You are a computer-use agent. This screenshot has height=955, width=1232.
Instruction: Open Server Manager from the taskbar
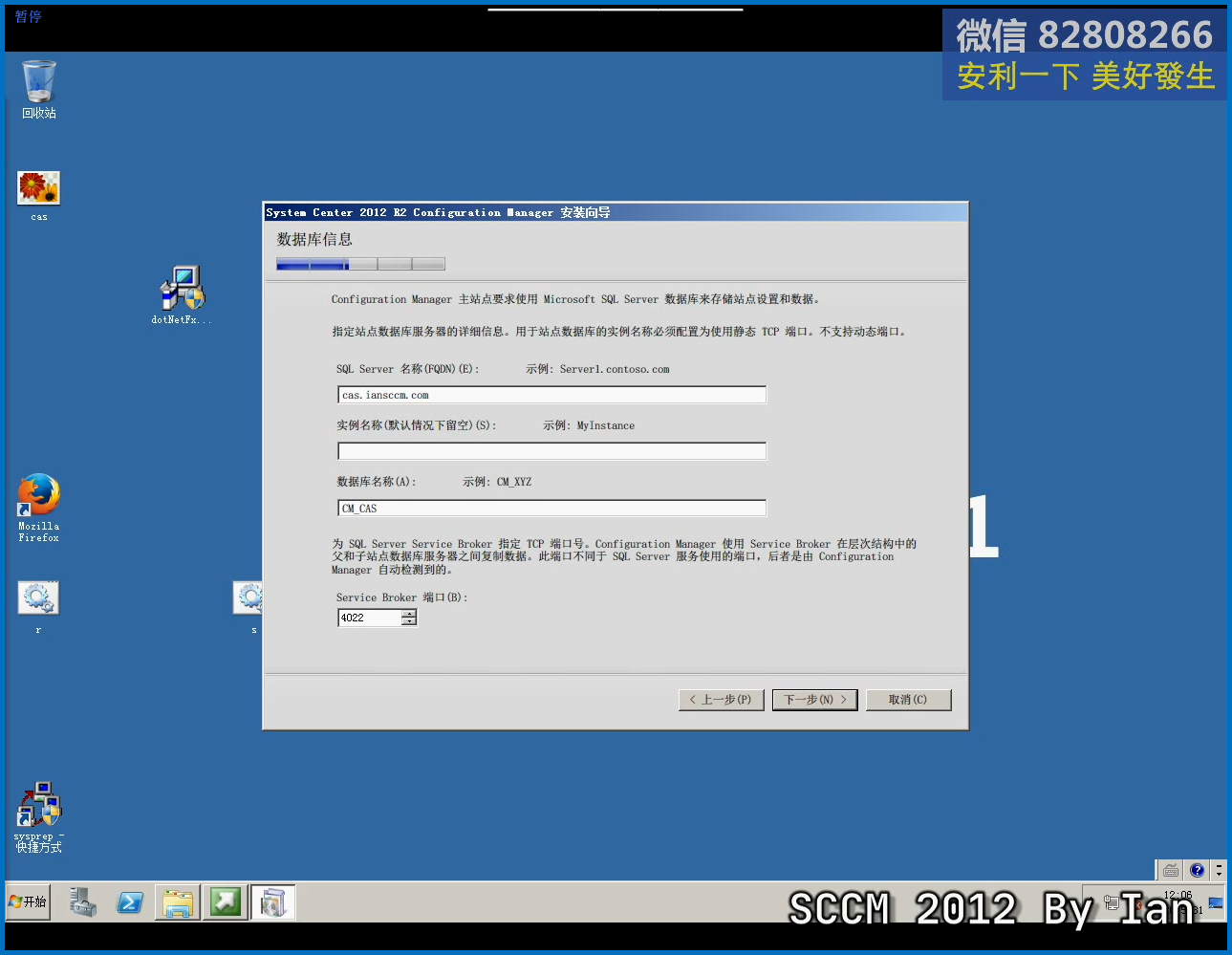coord(83,901)
